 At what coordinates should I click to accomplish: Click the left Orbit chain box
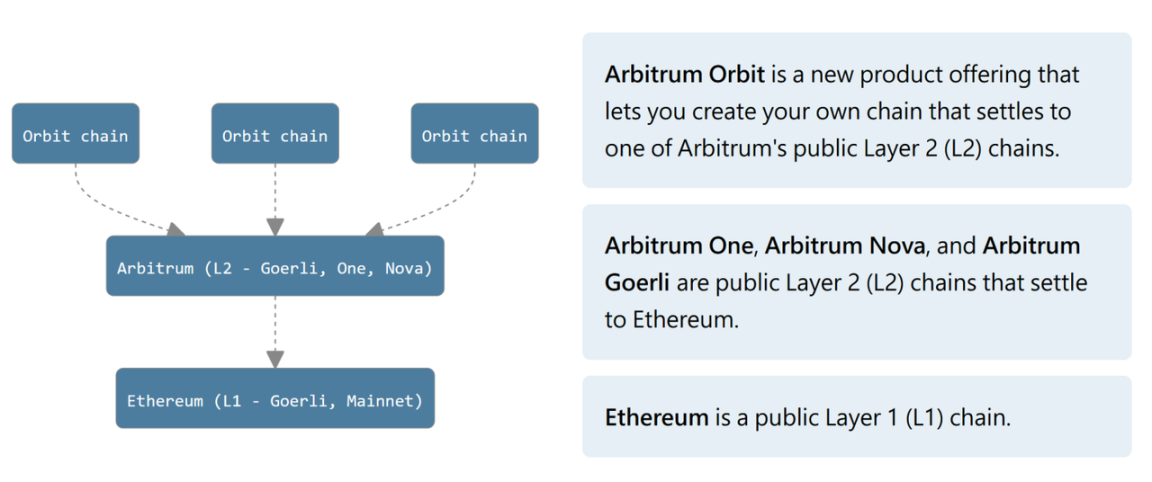(76, 133)
